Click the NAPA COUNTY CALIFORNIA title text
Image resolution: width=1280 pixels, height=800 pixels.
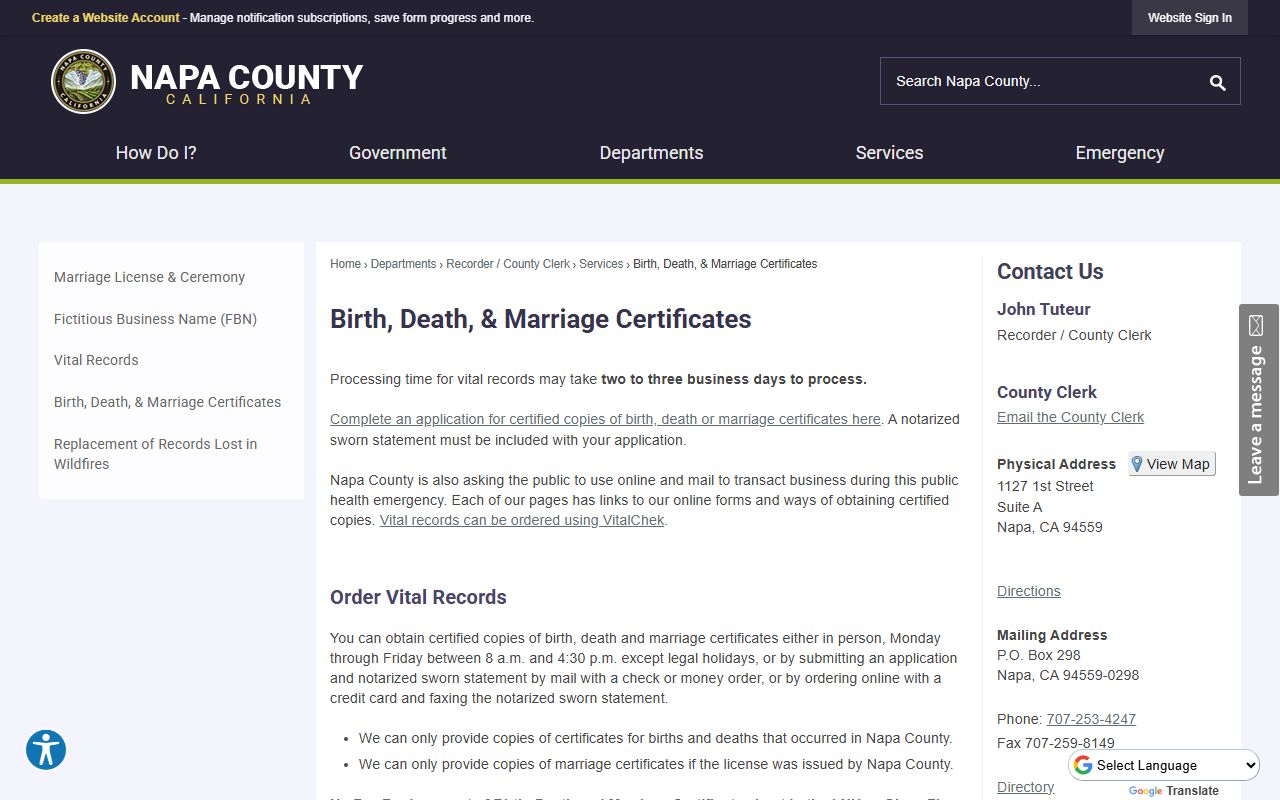246,83
